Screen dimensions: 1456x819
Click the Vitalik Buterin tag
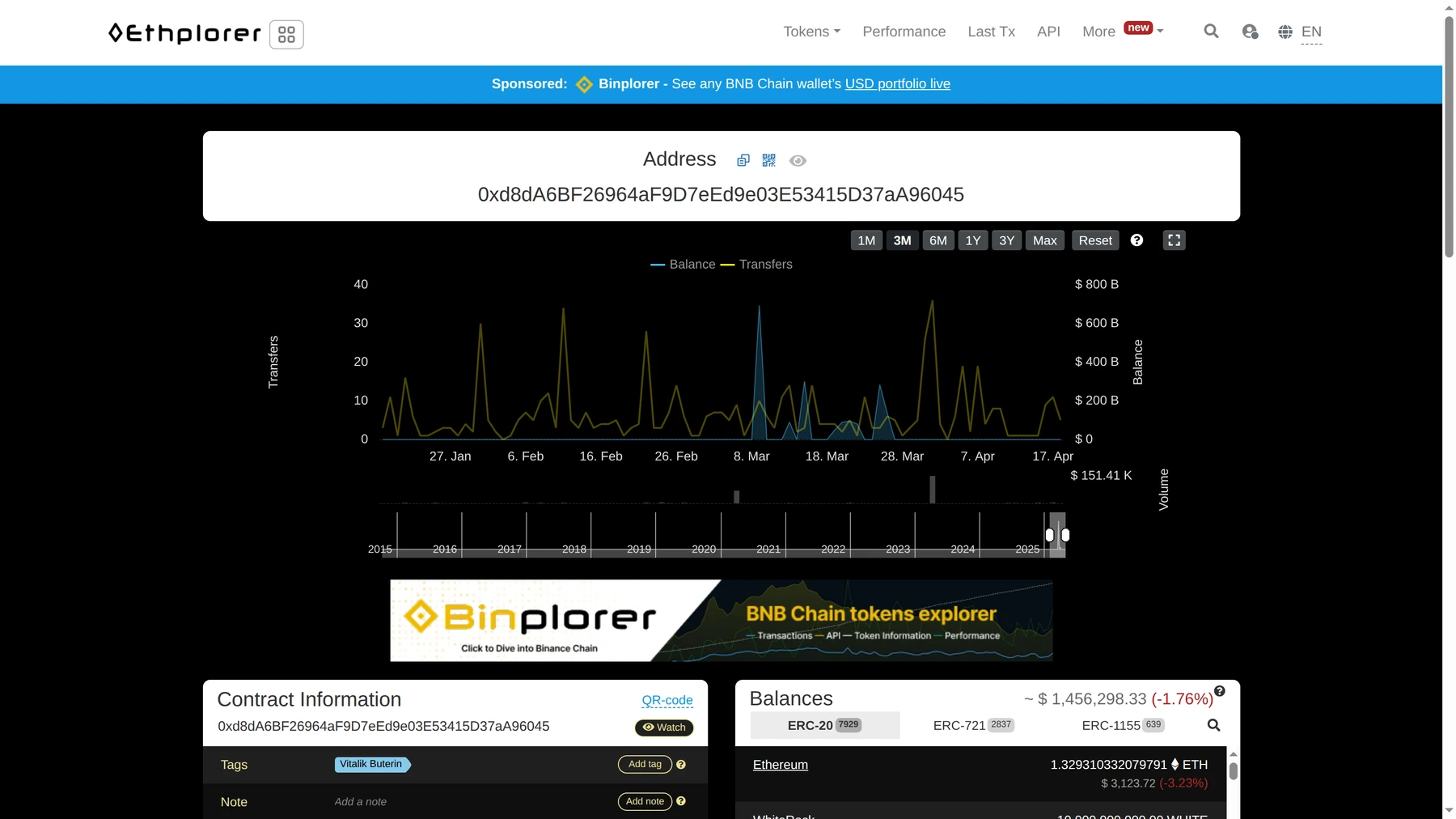pos(372,764)
